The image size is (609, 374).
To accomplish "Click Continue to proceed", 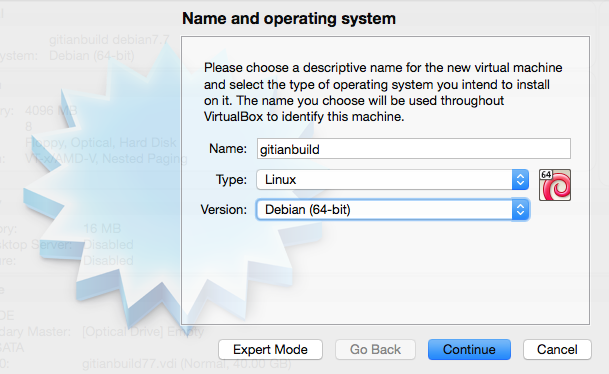I will coord(469,350).
